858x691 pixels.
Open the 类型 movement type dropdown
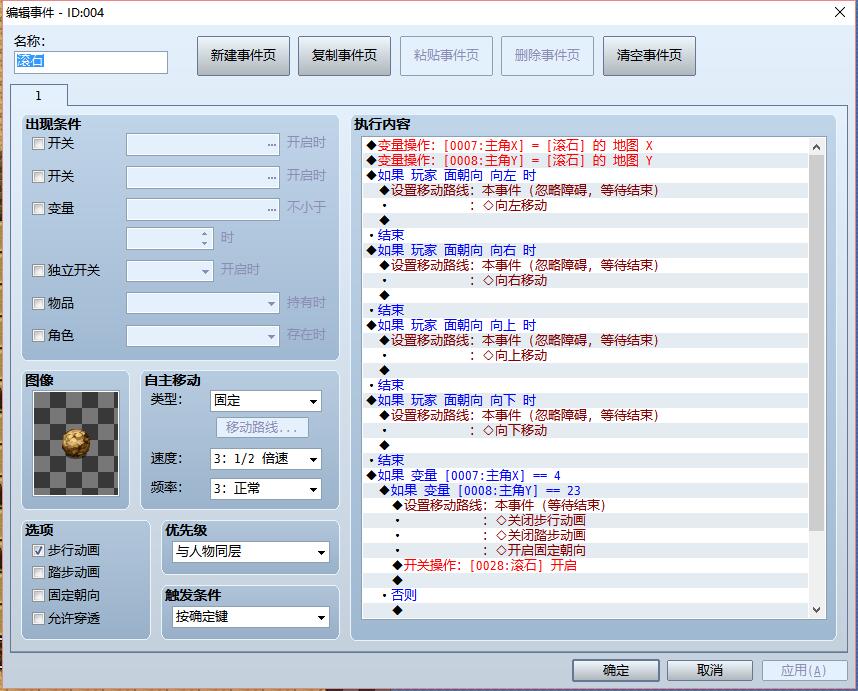click(266, 401)
